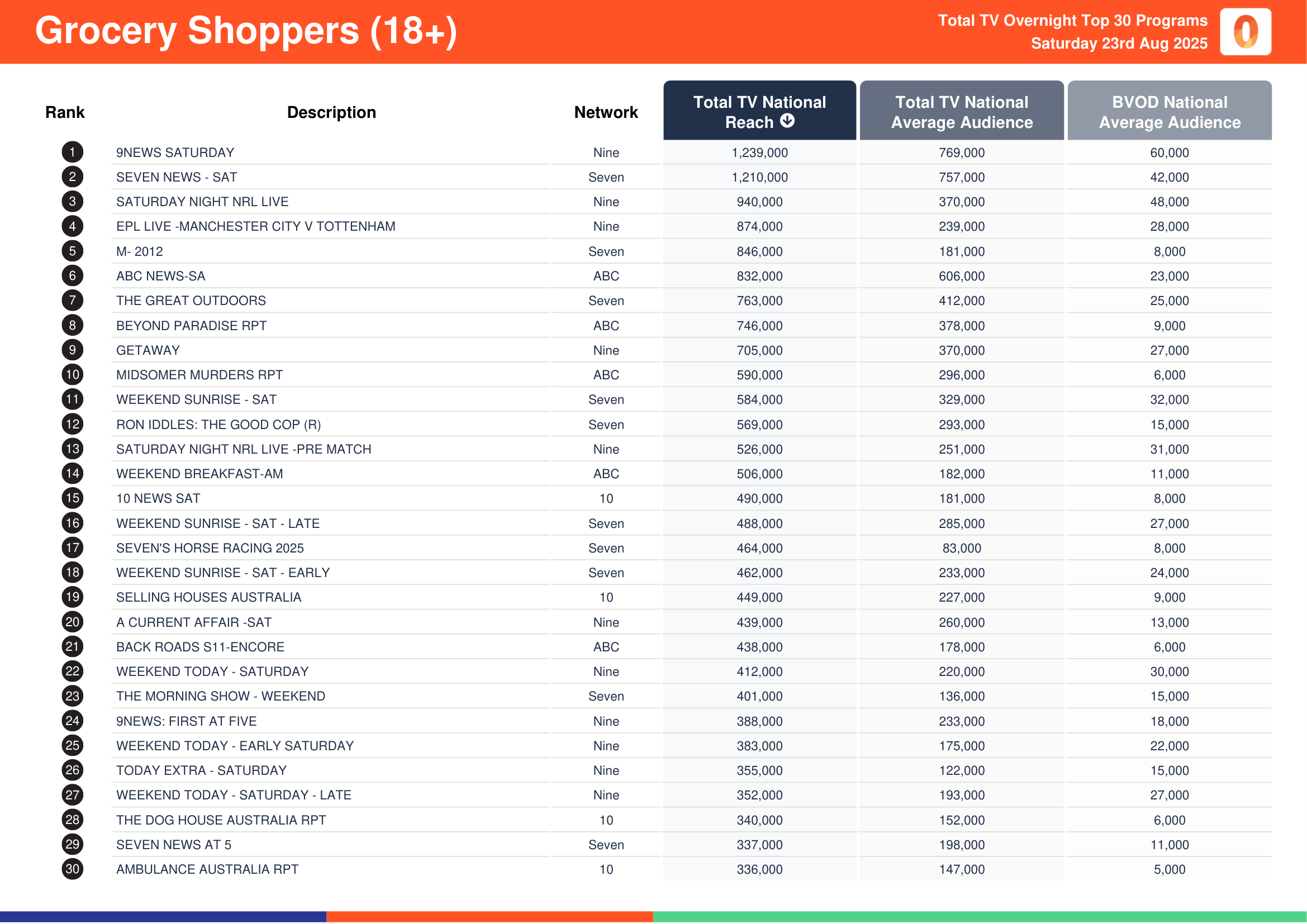Select Total TV National Average Audience header

pyautogui.click(x=962, y=111)
